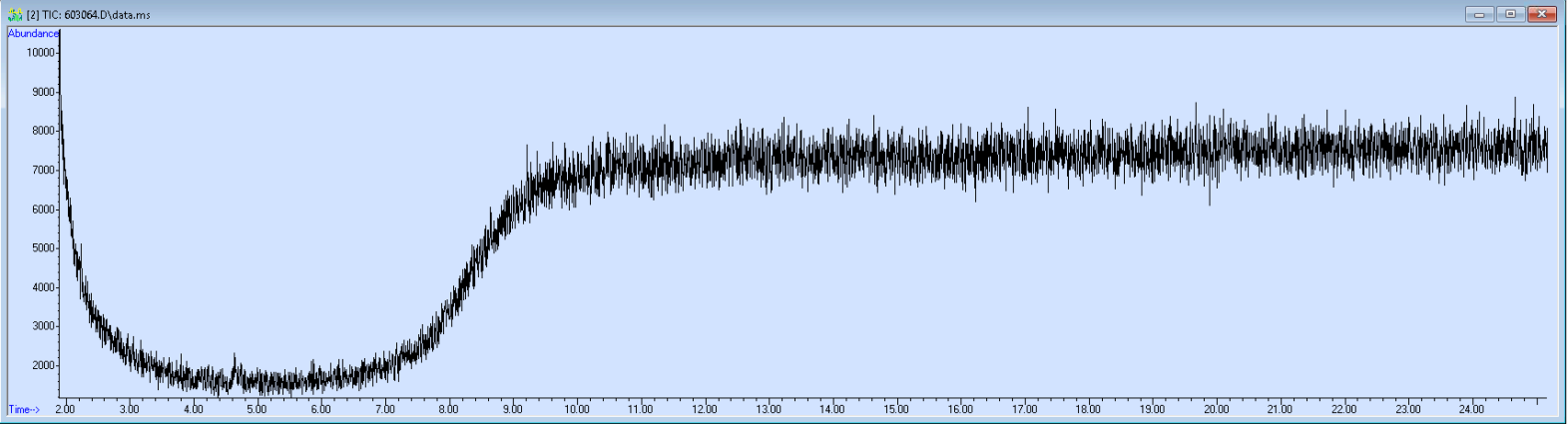Click the 4000 abundance axis value

click(x=43, y=287)
